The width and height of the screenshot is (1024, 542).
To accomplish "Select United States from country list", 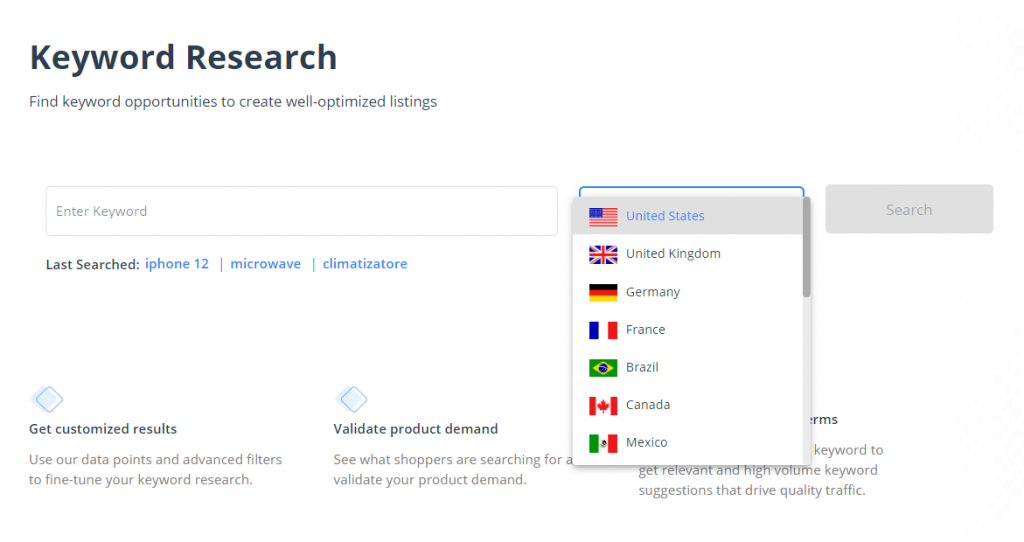I will click(665, 216).
